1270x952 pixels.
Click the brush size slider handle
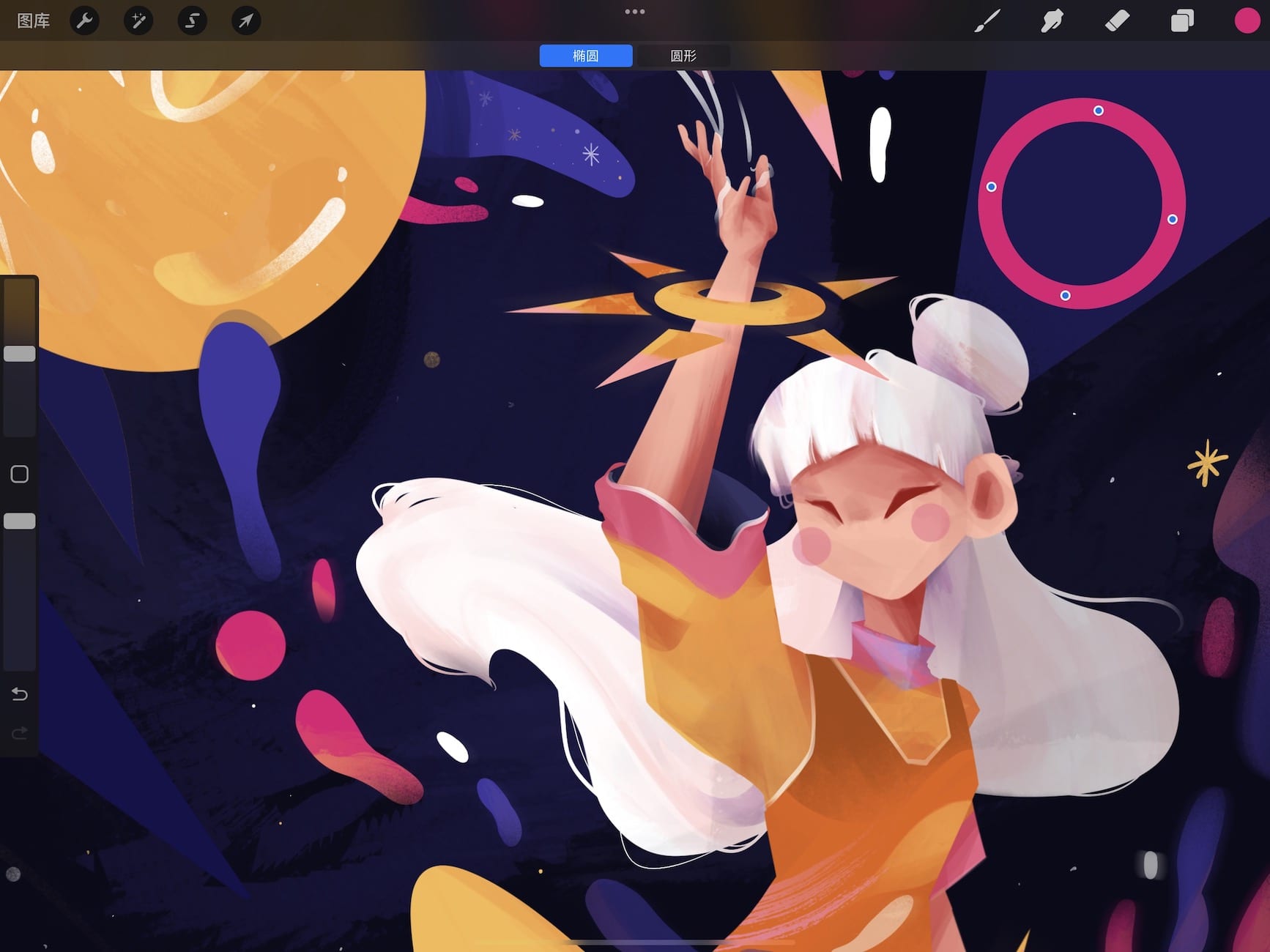pos(20,354)
